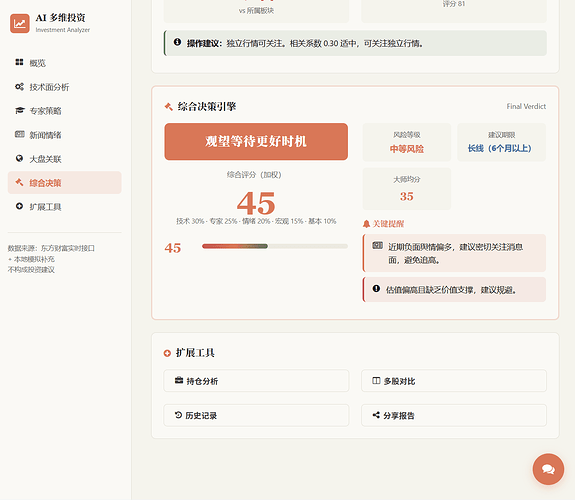Click the 概览 grid icon
This screenshot has height=500, width=575.
pos(19,62)
